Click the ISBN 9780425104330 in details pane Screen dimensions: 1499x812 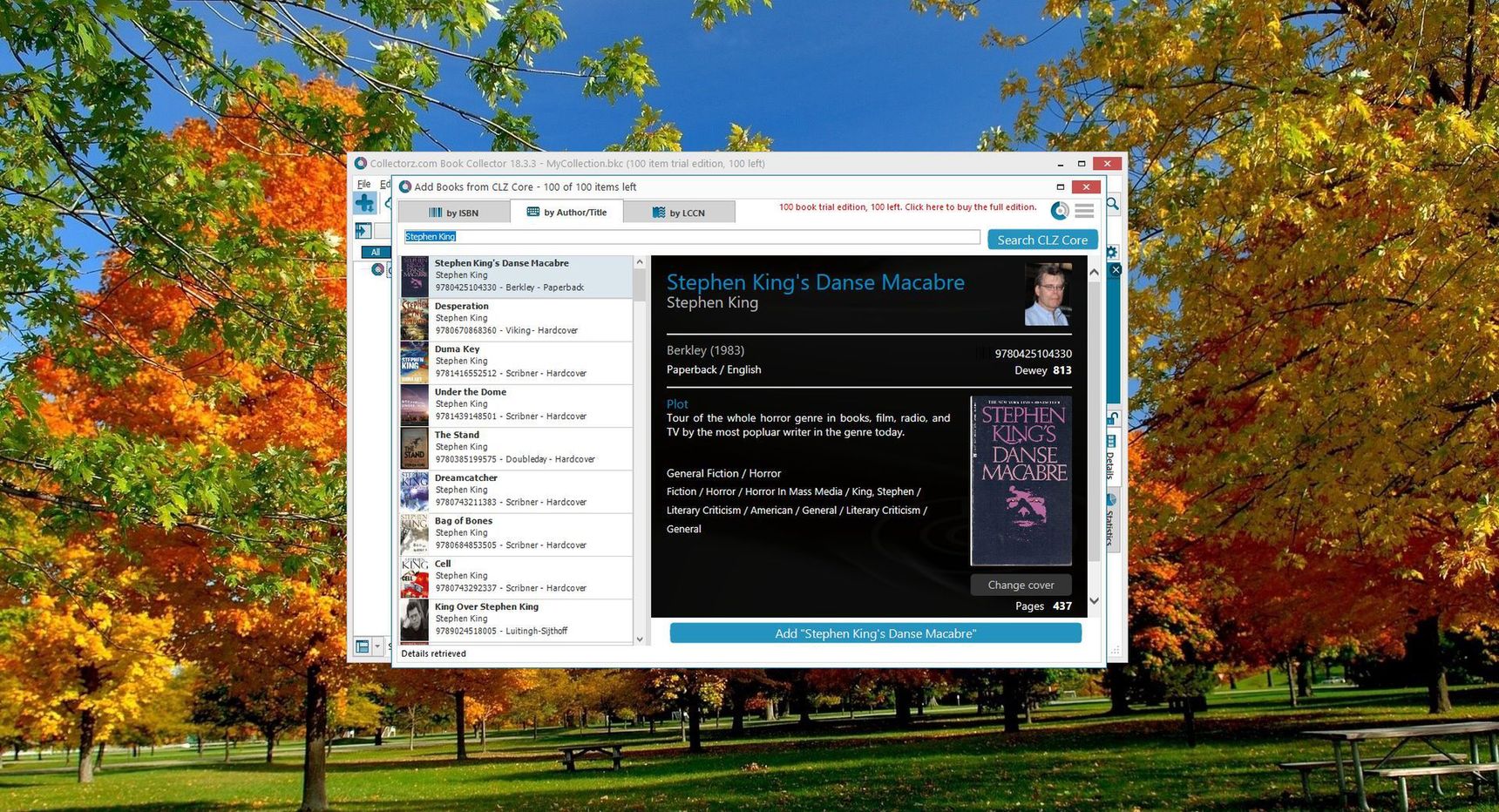pyautogui.click(x=1033, y=354)
